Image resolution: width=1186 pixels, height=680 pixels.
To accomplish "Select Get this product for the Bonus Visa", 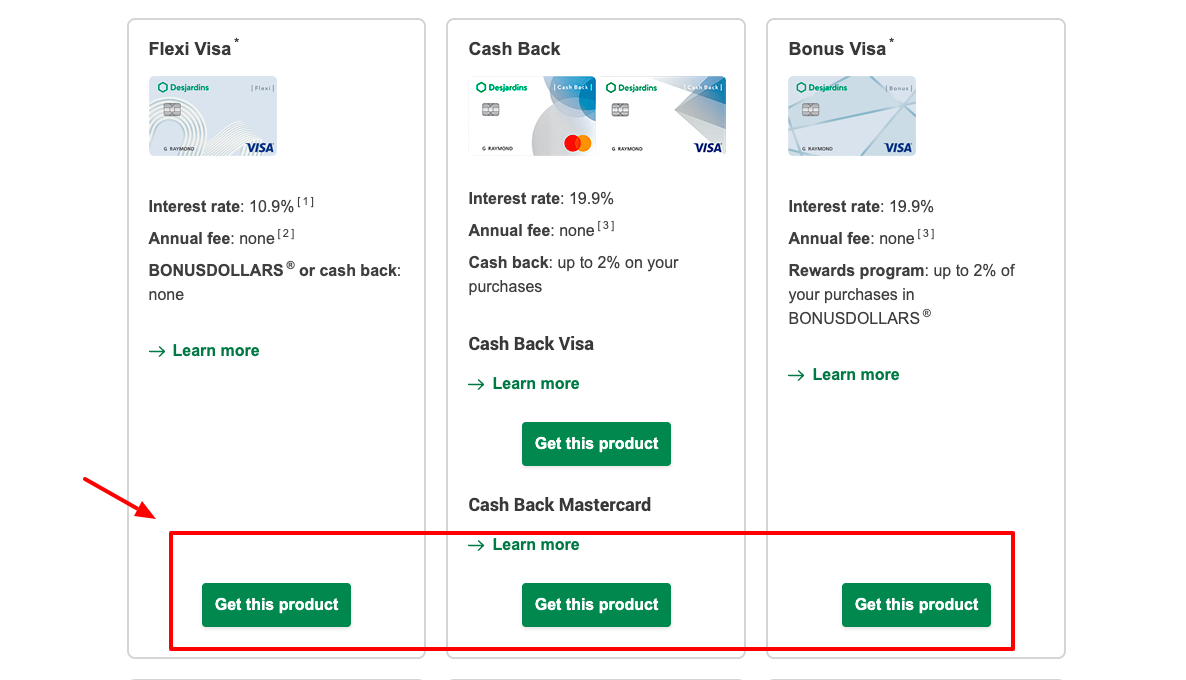I will [x=916, y=605].
